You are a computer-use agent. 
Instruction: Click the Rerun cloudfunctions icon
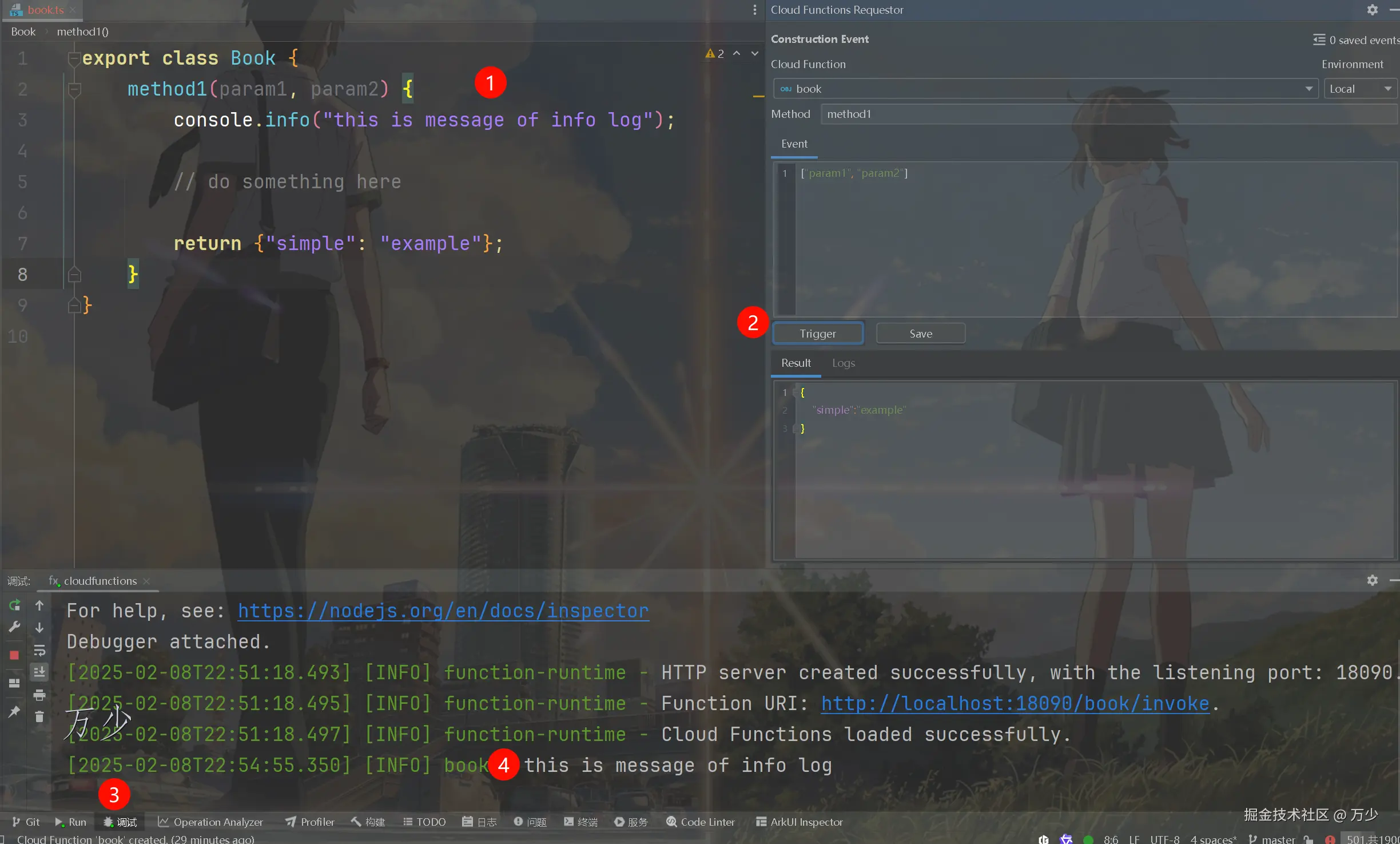point(14,605)
